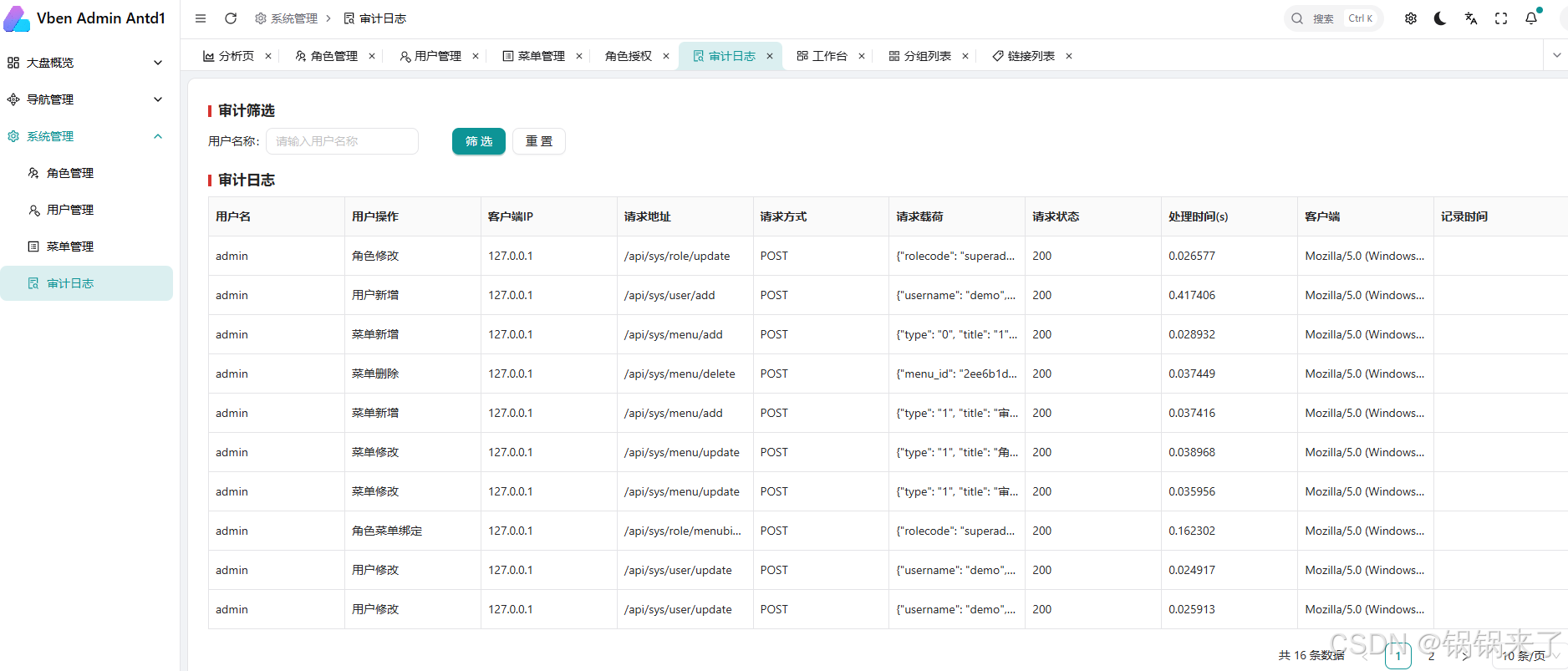The image size is (1568, 671).
Task: Close the 链接列表 tab
Action: click(1069, 56)
